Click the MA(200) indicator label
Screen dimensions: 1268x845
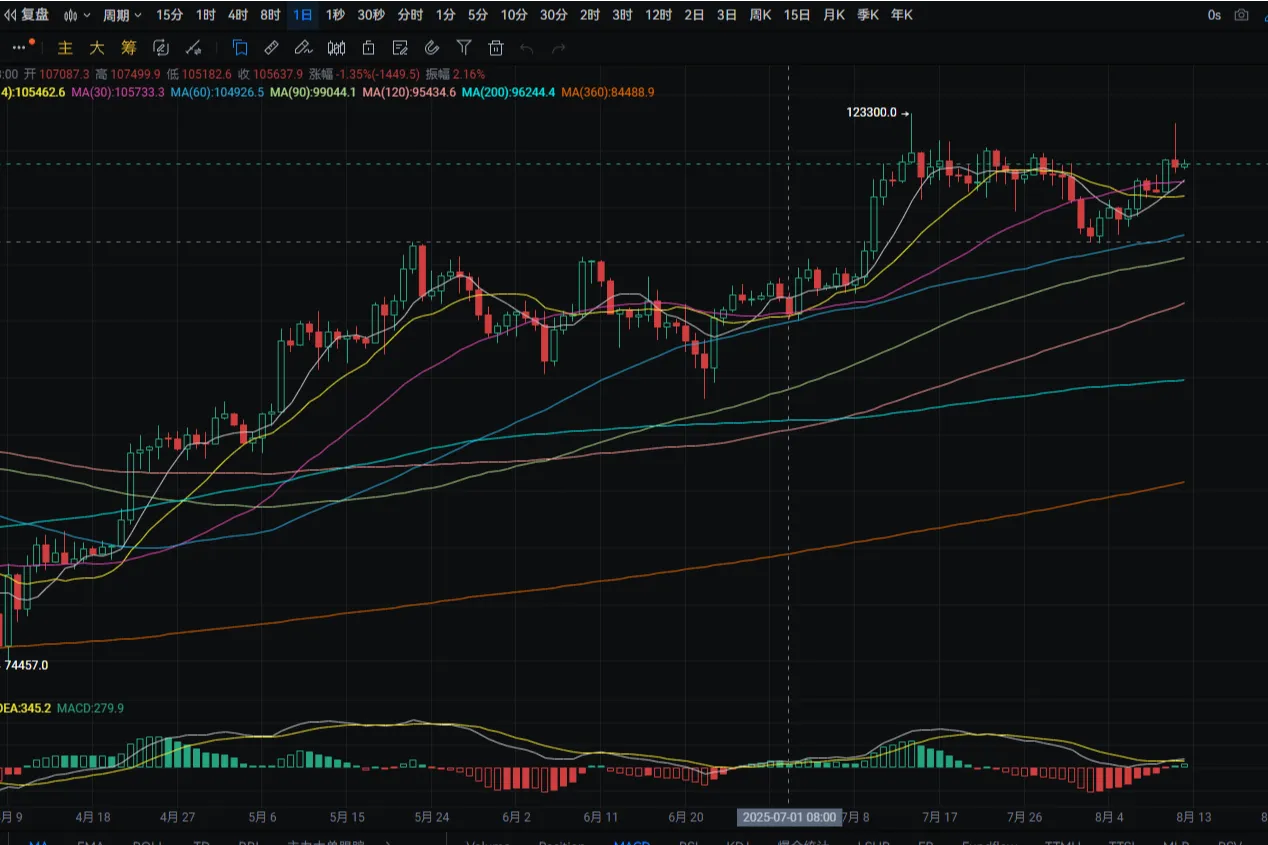click(x=508, y=92)
